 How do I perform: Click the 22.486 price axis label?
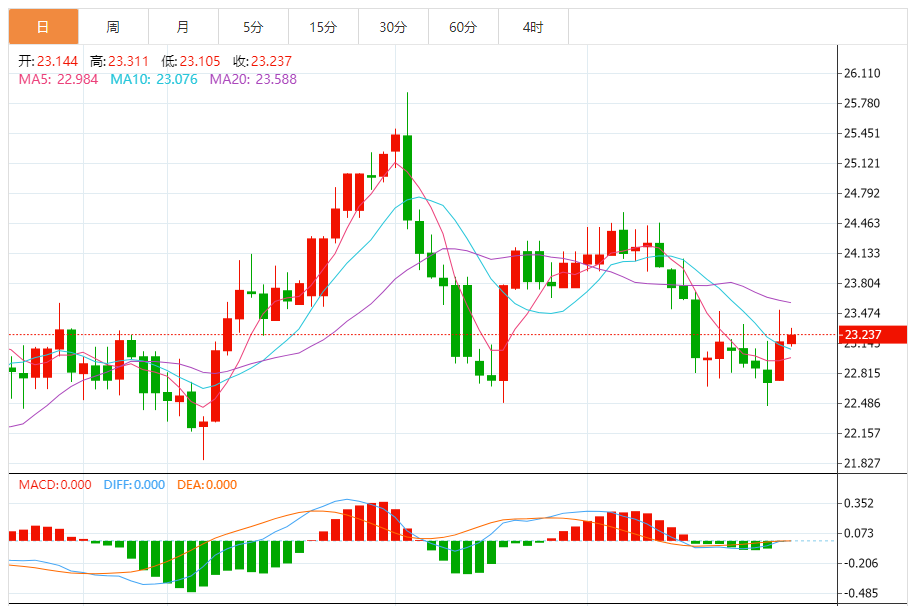(862, 403)
